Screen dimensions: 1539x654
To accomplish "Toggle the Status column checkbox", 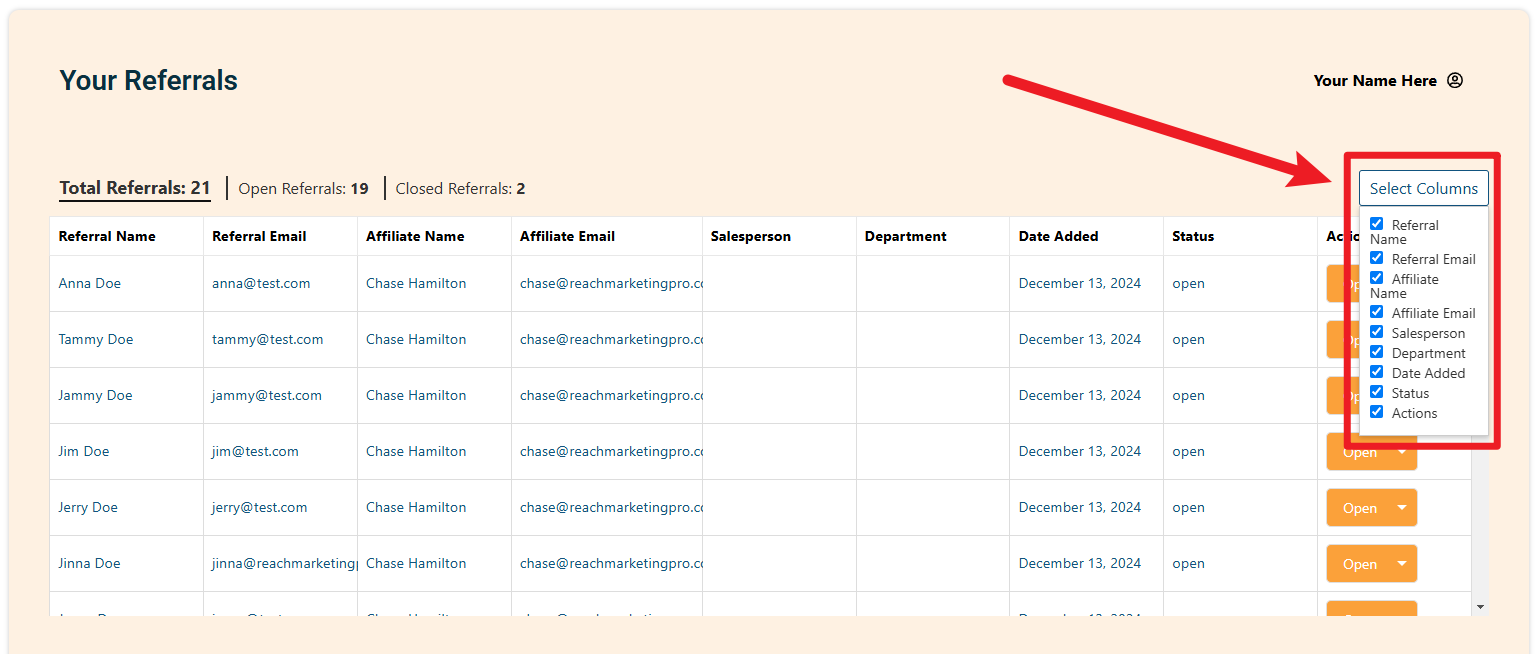I will point(1377,392).
